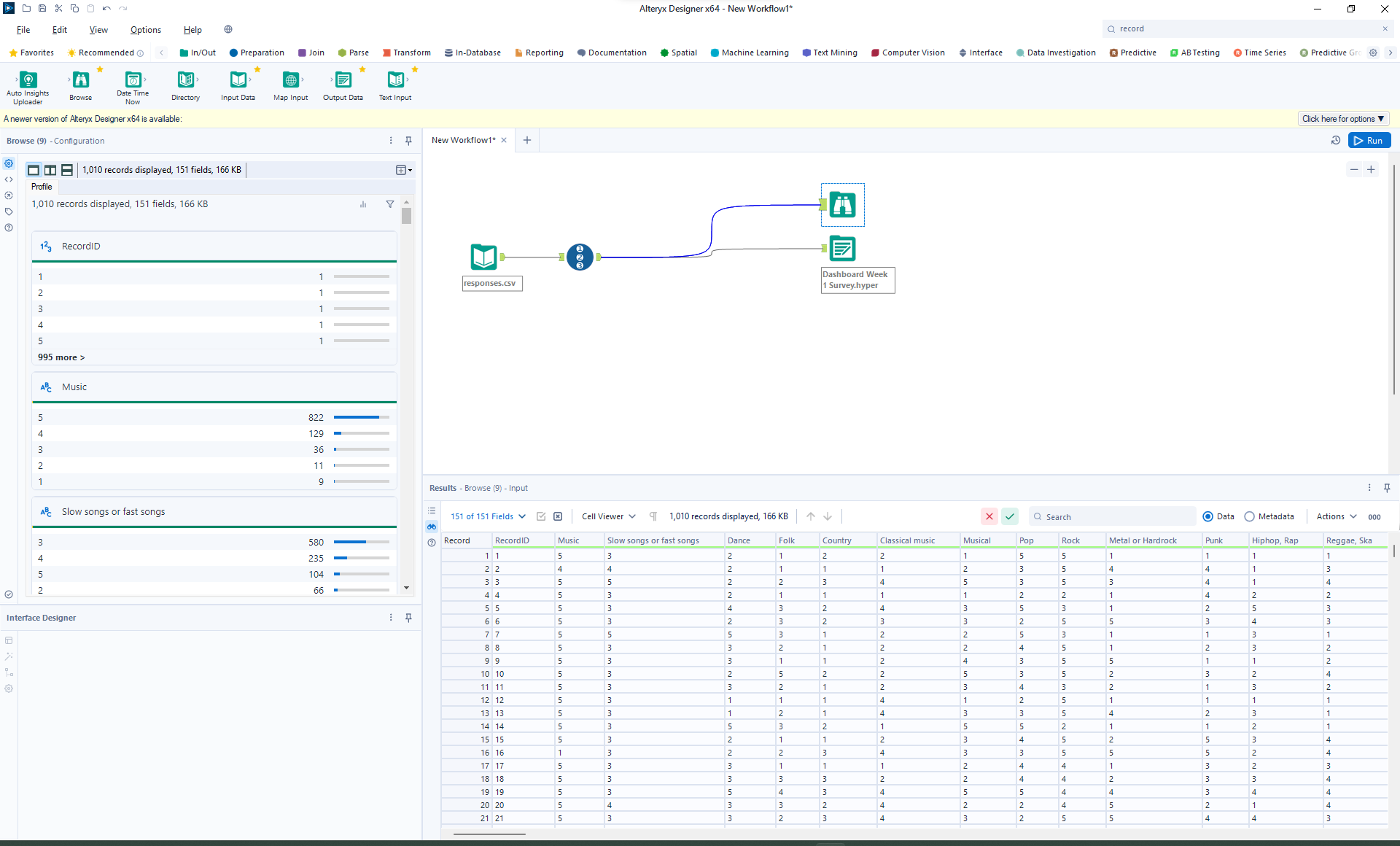This screenshot has width=1400, height=846.
Task: Select the Data radio button
Action: click(1208, 516)
